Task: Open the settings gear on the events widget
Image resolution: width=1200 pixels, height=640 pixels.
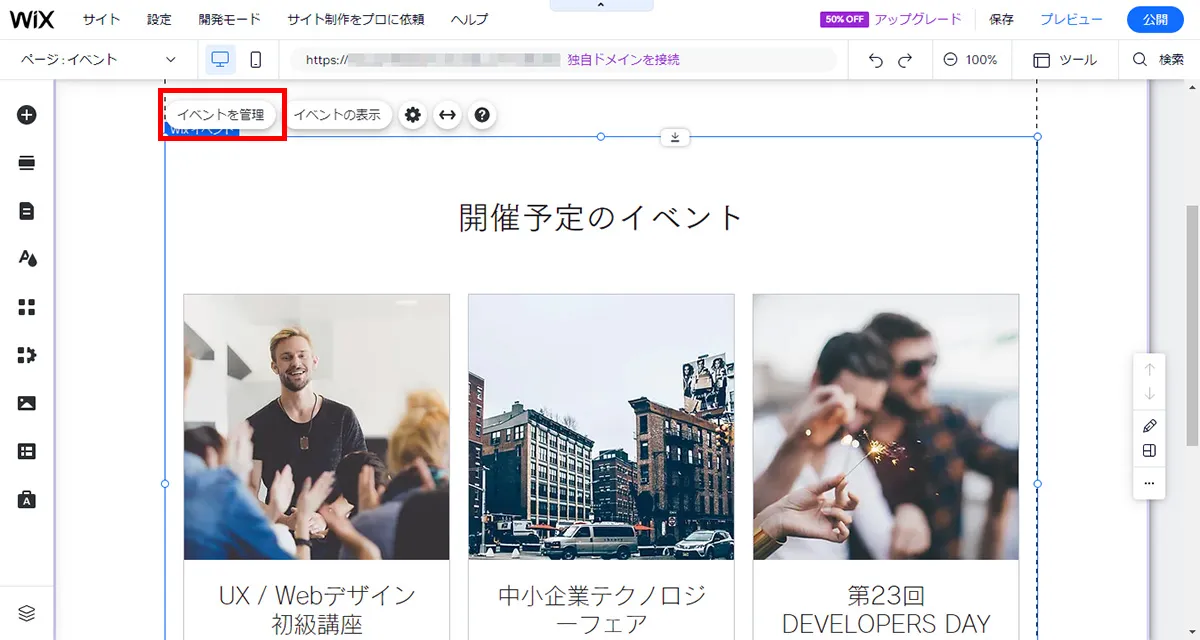Action: pyautogui.click(x=412, y=114)
